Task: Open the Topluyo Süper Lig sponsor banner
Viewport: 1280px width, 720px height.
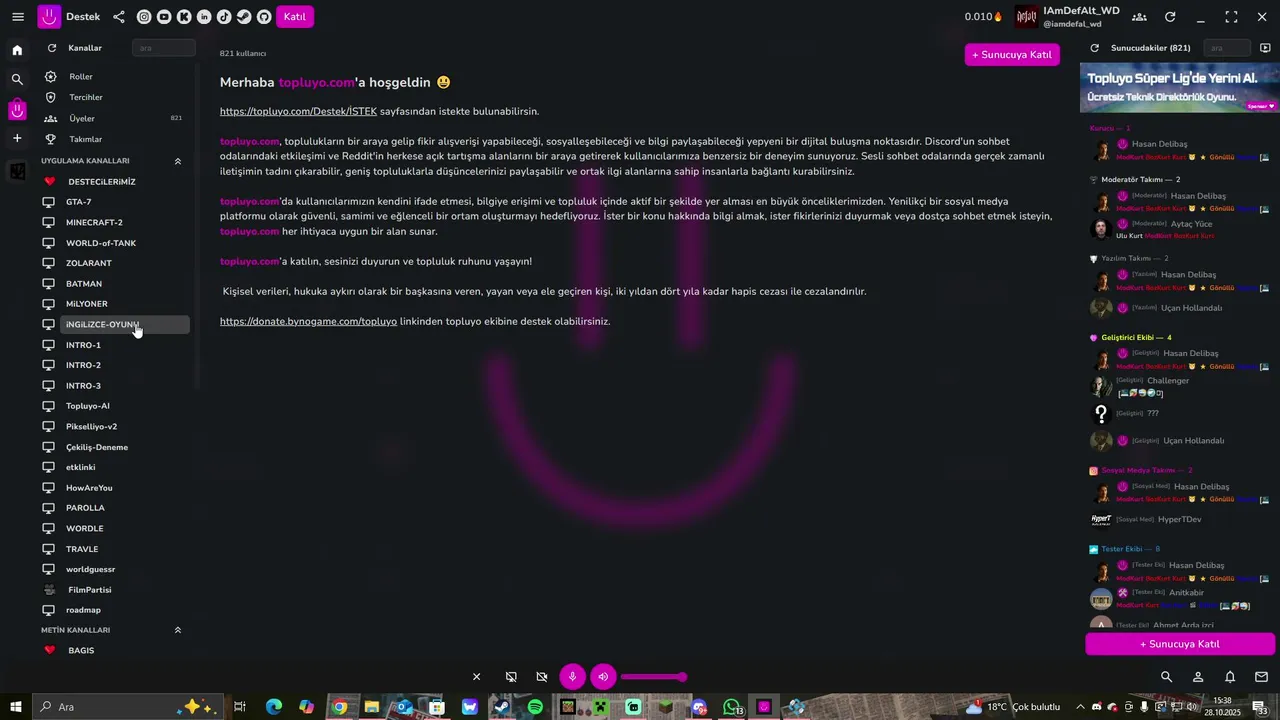Action: click(1180, 88)
